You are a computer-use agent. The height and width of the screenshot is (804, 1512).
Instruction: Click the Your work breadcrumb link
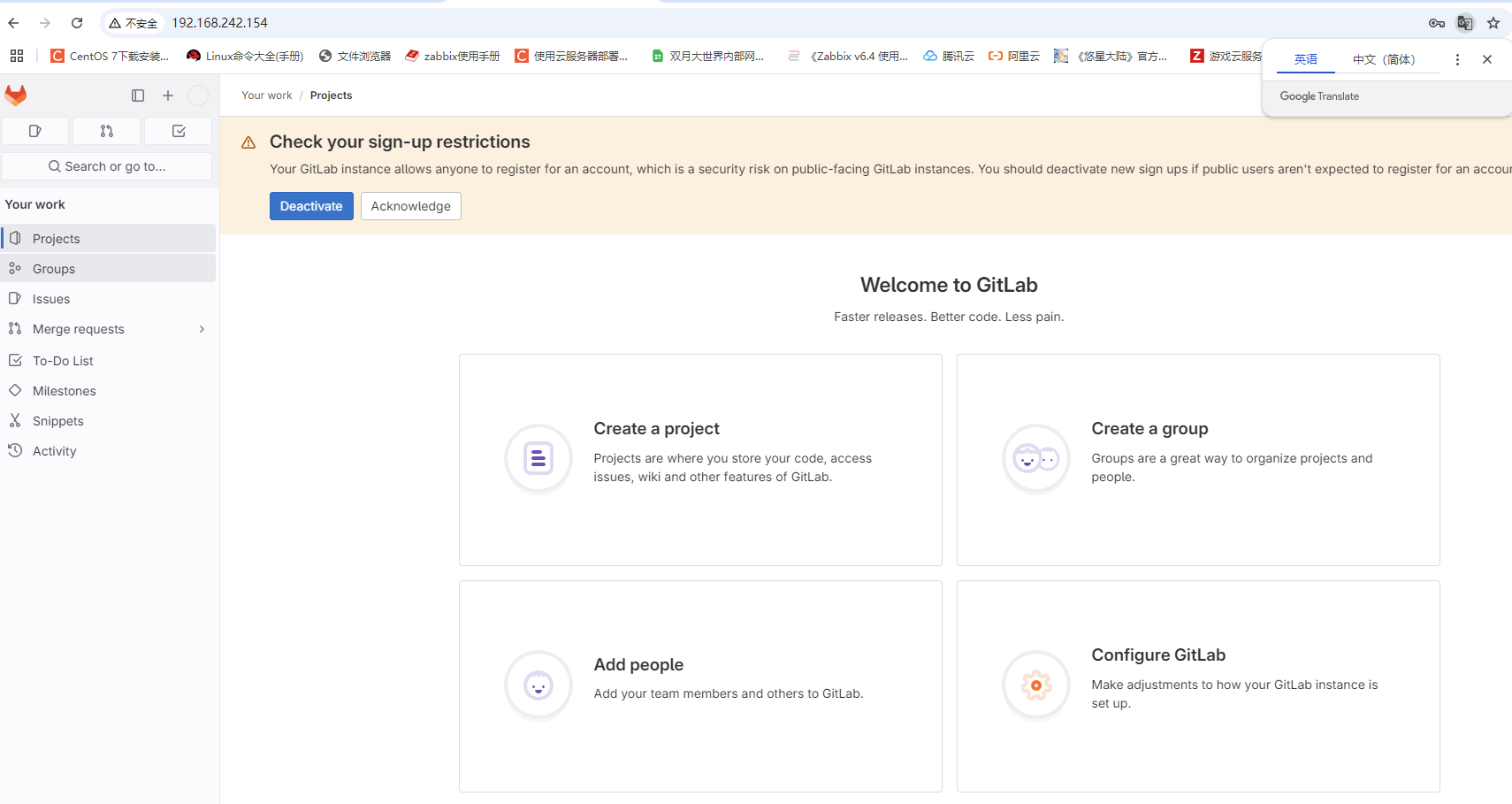pyautogui.click(x=267, y=96)
